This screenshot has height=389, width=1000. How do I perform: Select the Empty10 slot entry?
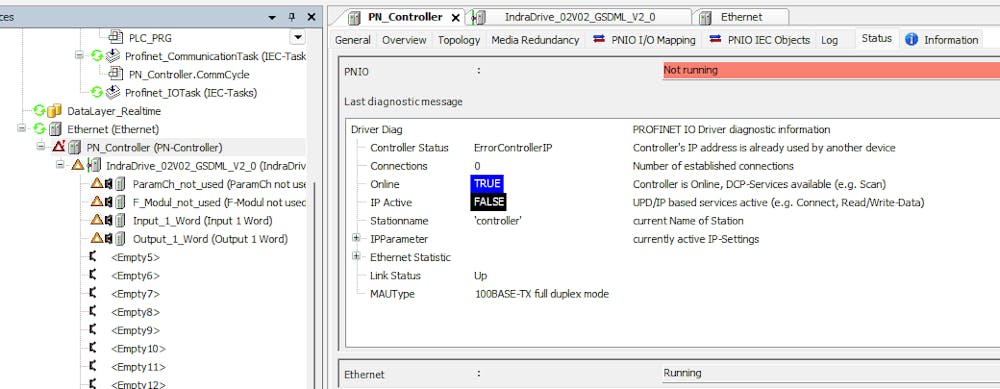point(138,349)
